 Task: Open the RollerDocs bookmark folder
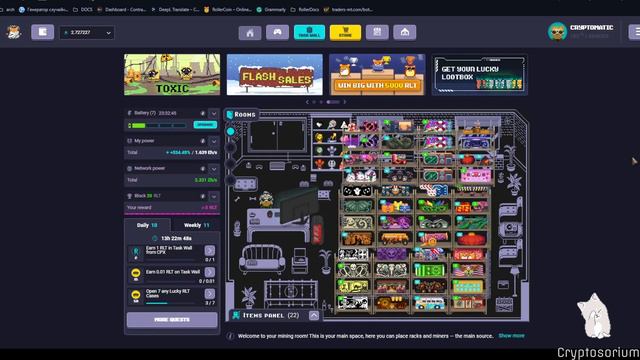(305, 9)
